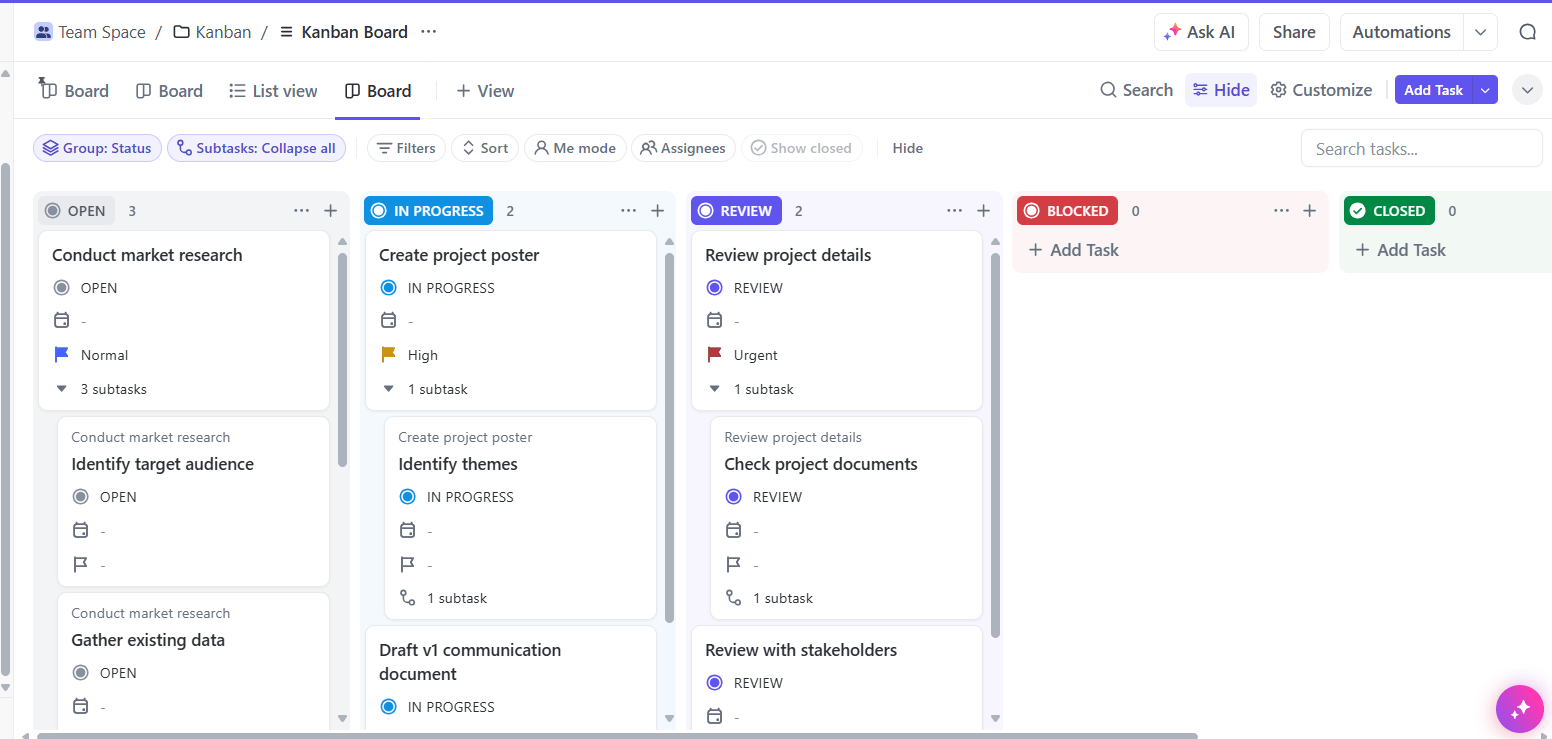
Task: Click the AI sparkle button at bottom right
Action: (1520, 708)
